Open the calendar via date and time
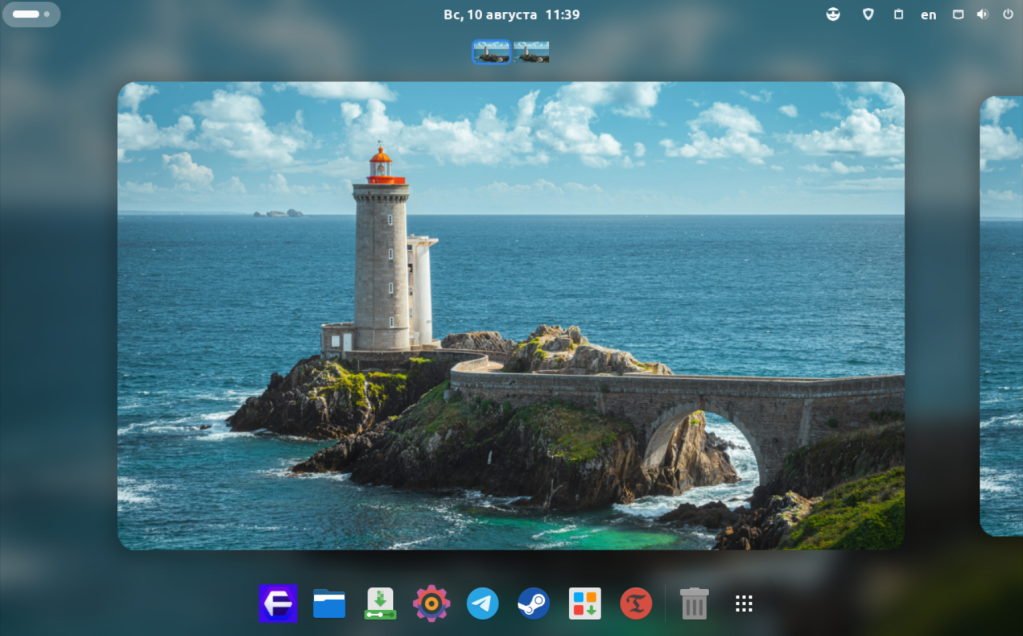This screenshot has height=636, width=1023. 512,14
